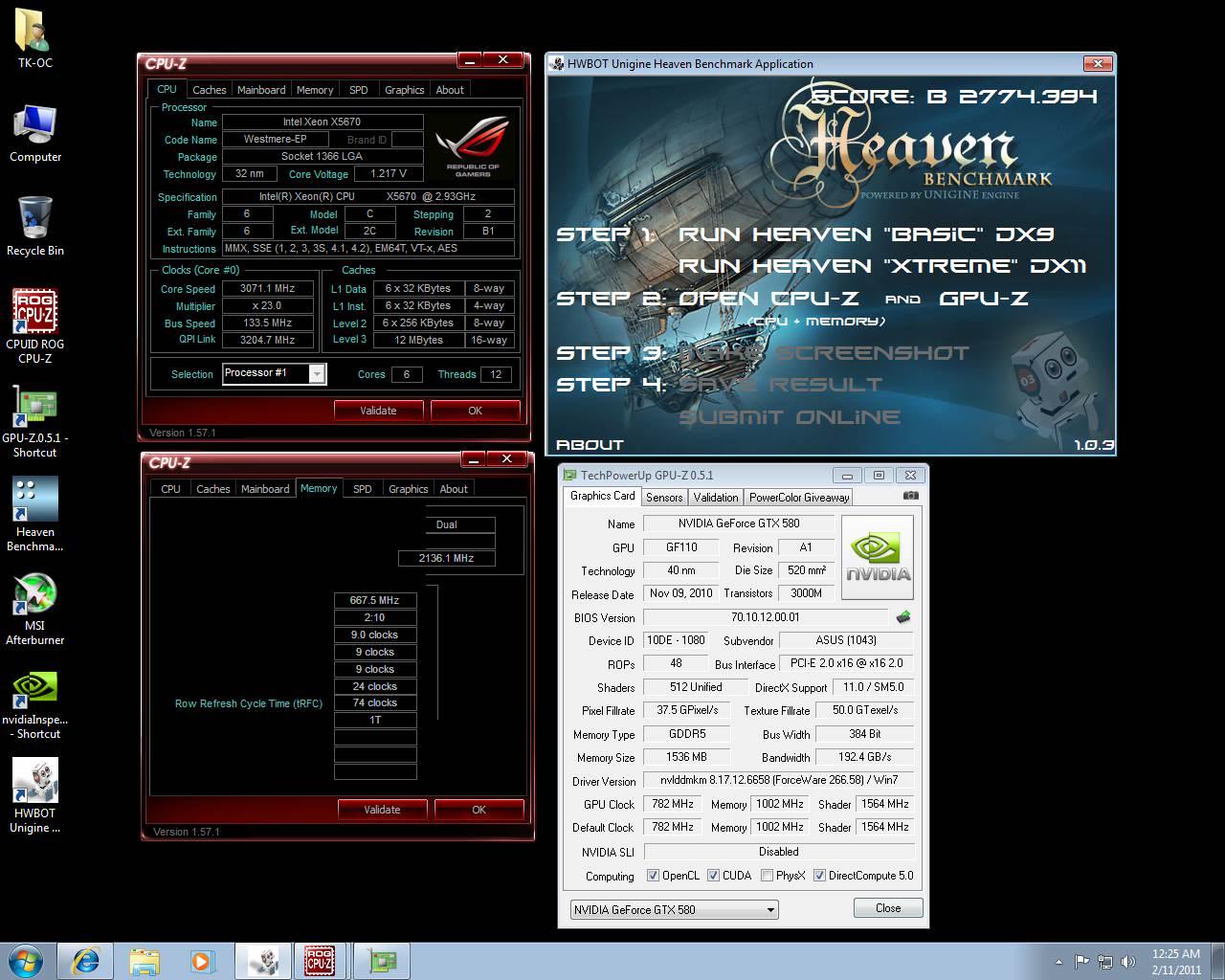Viewport: 1225px width, 980px height.
Task: Open Graphics tab in top CPU-Z window
Action: [x=404, y=90]
